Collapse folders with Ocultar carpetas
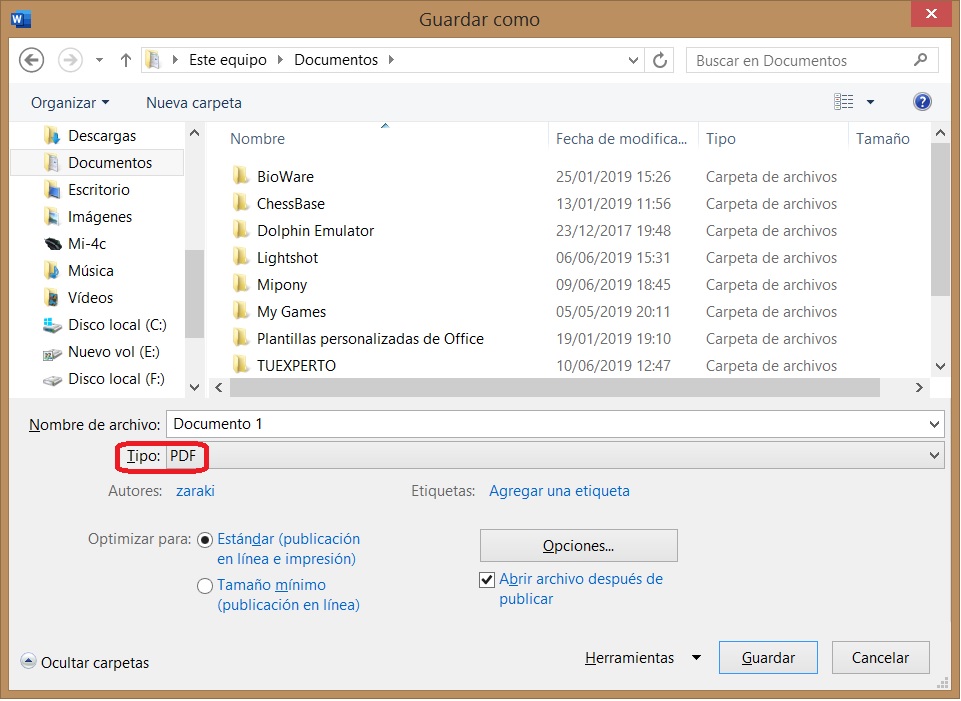This screenshot has height=701, width=961. pos(85,662)
